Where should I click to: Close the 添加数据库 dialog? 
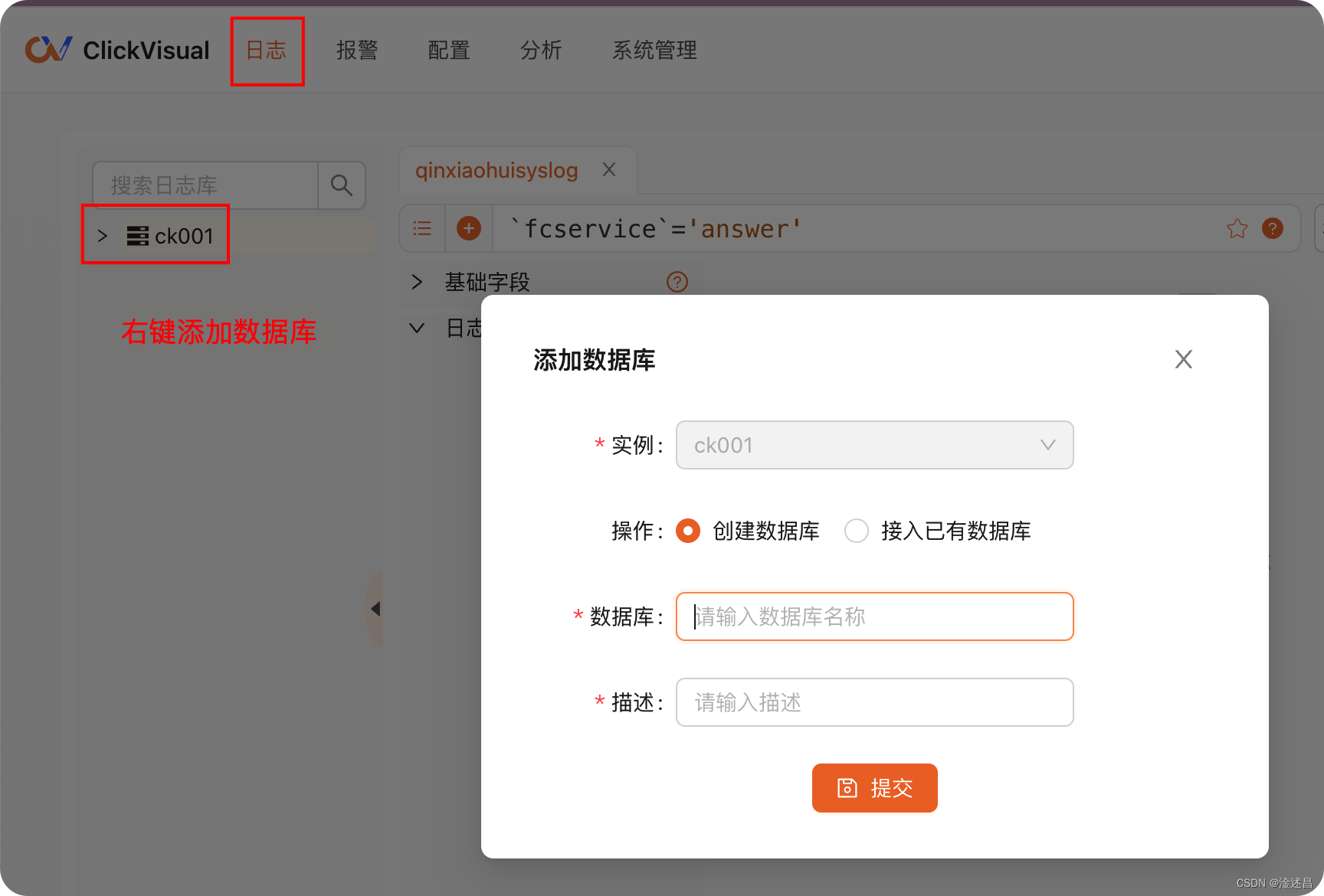[1183, 358]
